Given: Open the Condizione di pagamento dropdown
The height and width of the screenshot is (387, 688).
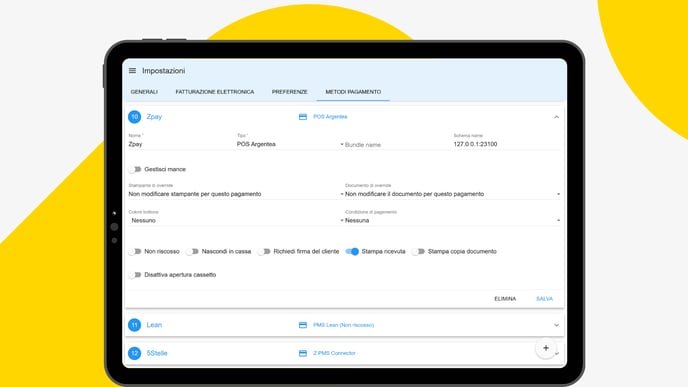Looking at the screenshot, I should tap(452, 220).
